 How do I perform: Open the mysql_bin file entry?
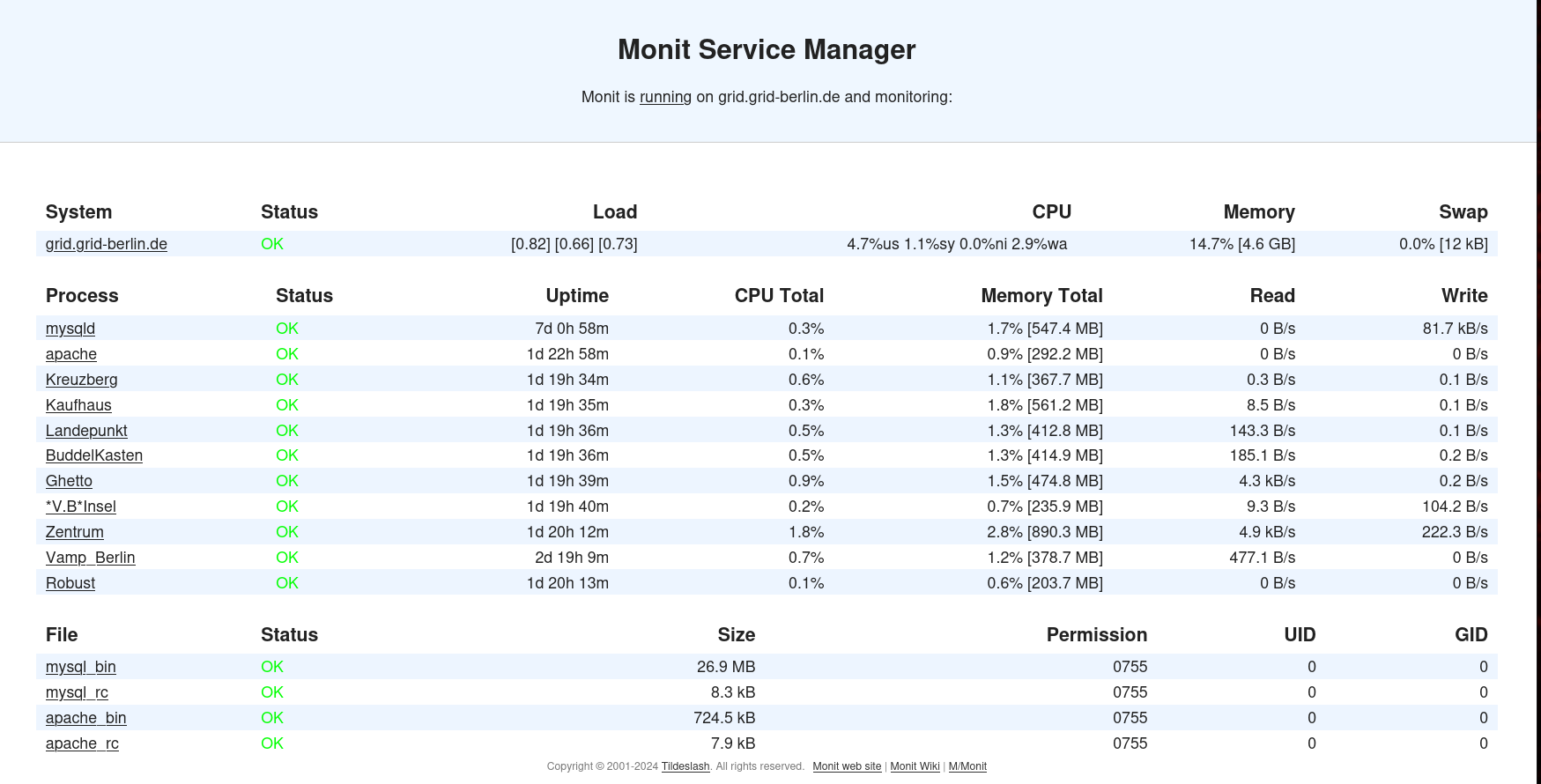click(x=81, y=667)
